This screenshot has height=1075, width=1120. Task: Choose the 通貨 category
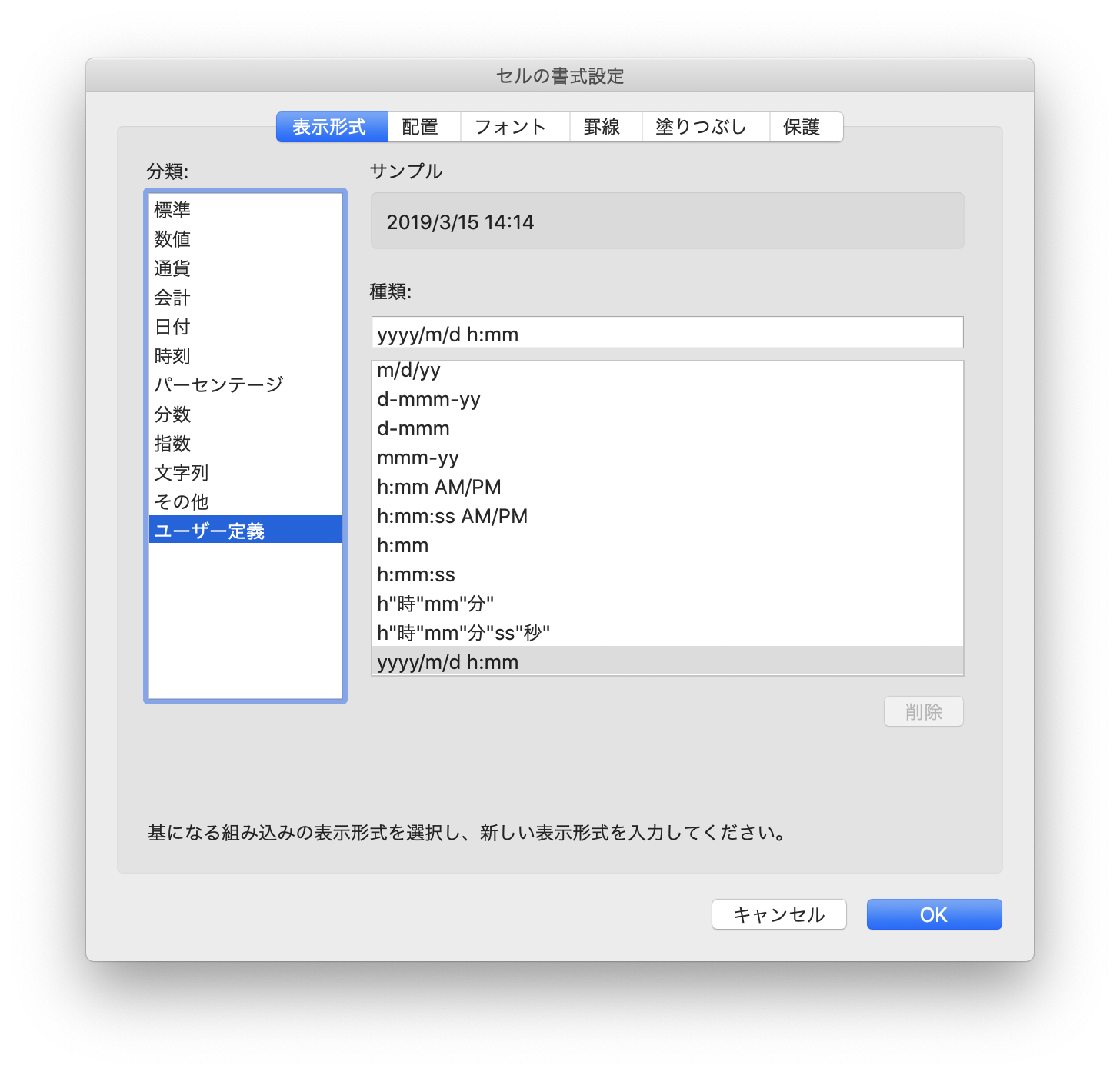tap(245, 268)
